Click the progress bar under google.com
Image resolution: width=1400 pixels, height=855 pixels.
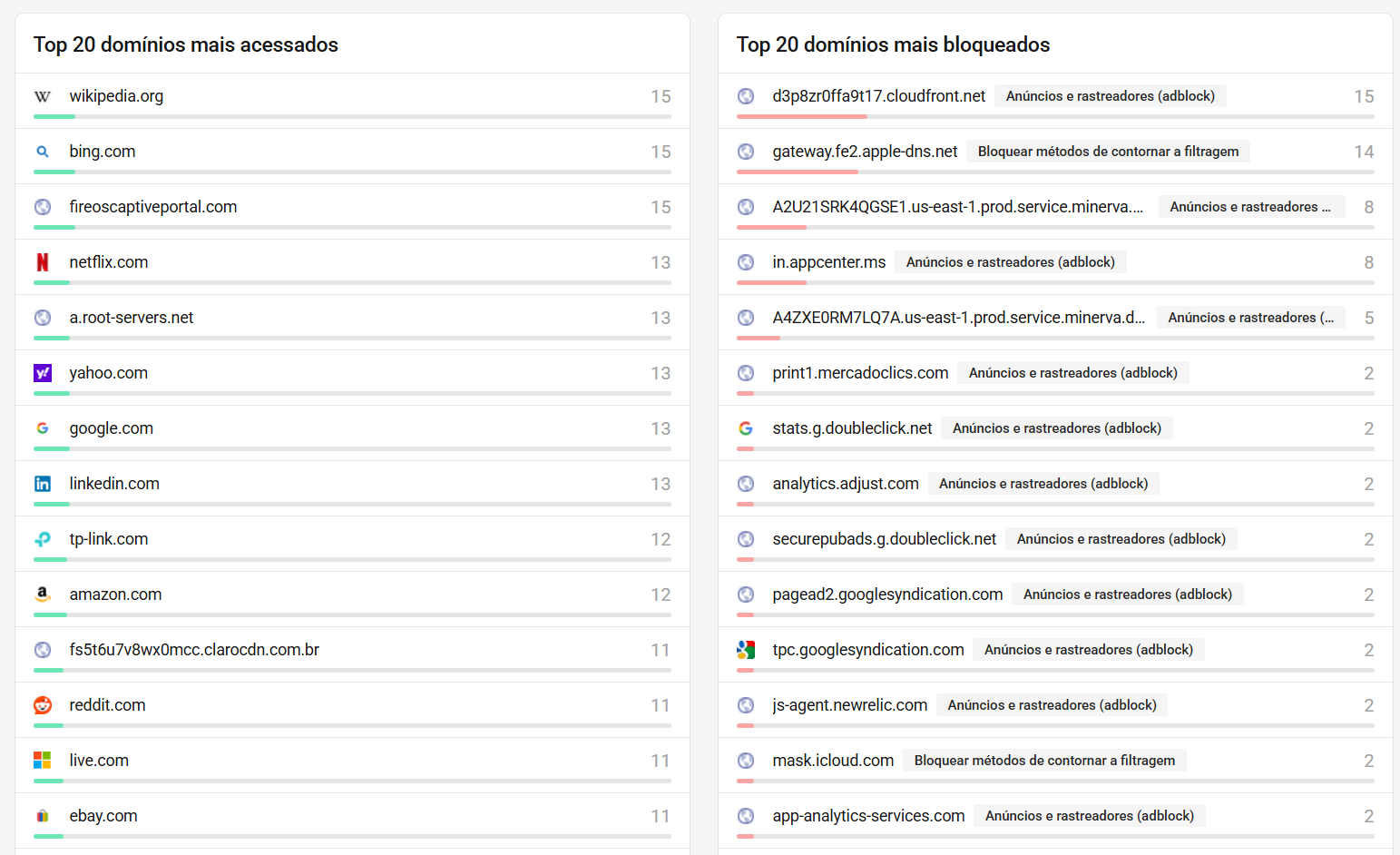(x=352, y=448)
